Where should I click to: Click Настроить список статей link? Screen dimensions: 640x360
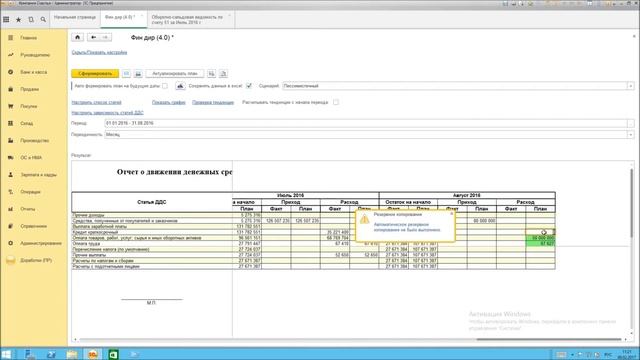click(x=96, y=102)
